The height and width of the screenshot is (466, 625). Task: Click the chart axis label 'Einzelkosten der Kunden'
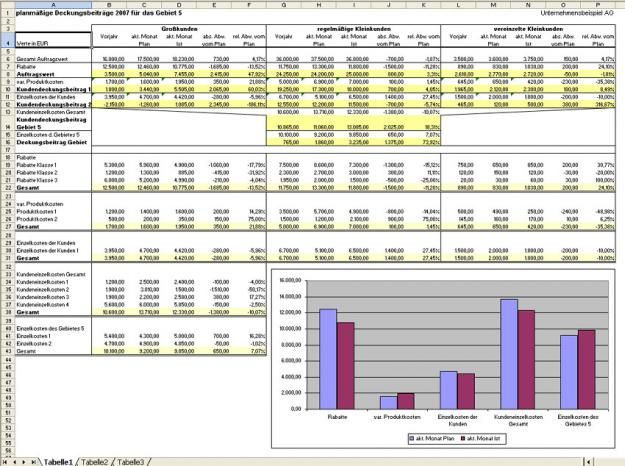457,420
